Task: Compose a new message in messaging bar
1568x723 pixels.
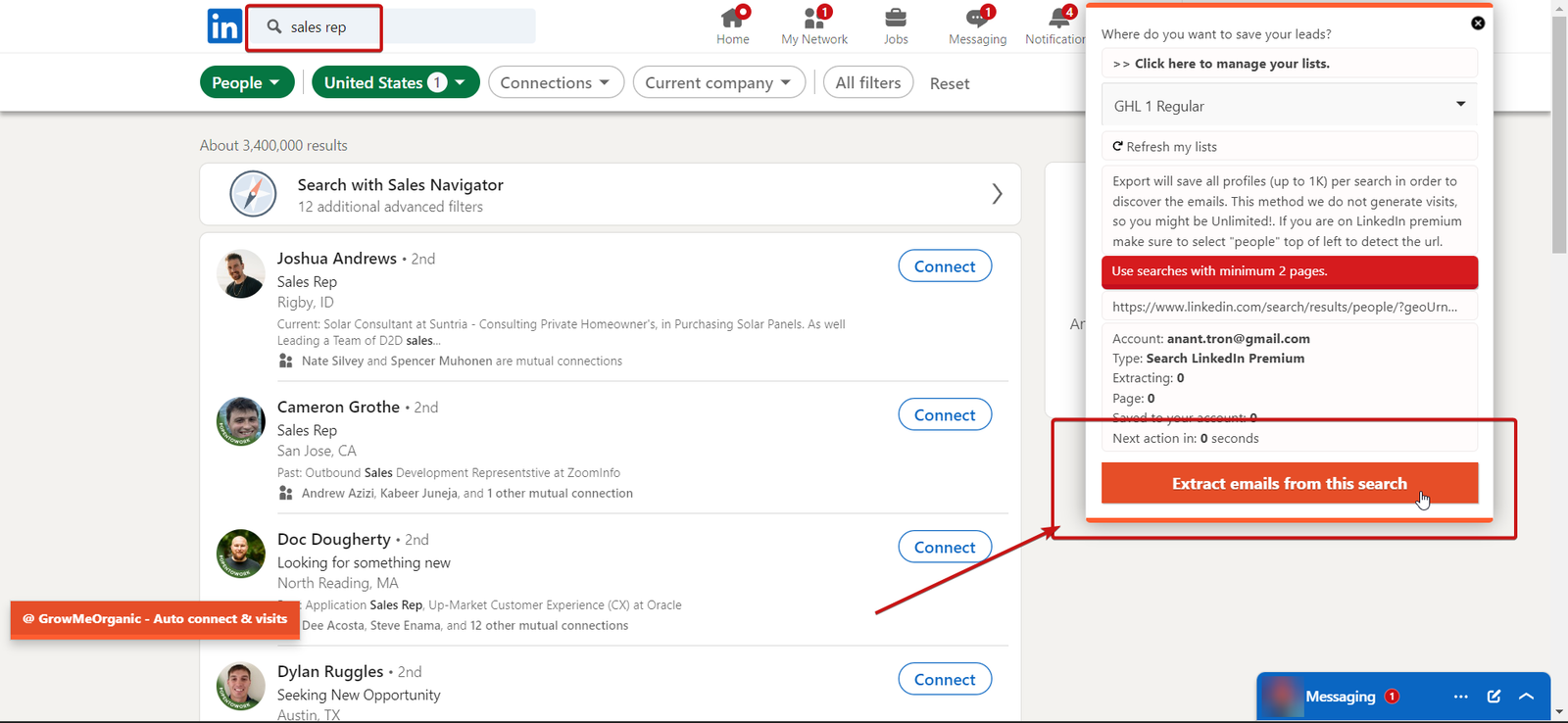Action: [1494, 697]
